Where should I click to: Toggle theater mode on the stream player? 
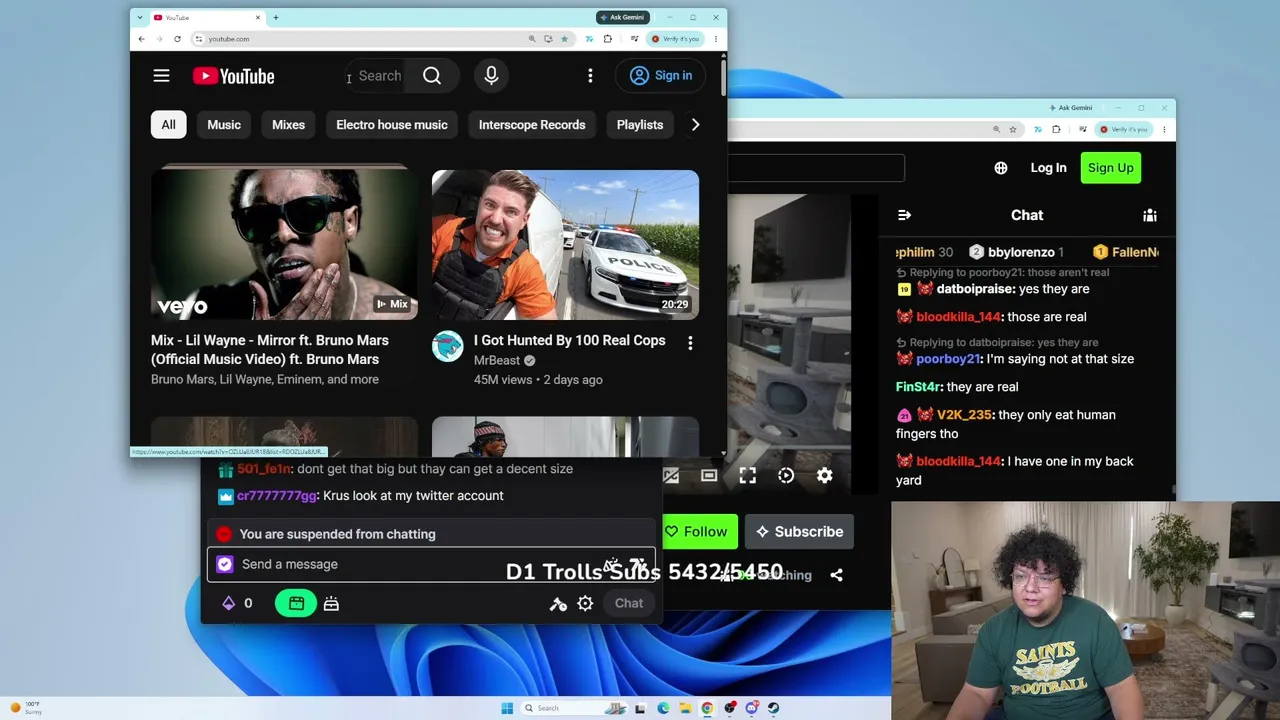[709, 476]
